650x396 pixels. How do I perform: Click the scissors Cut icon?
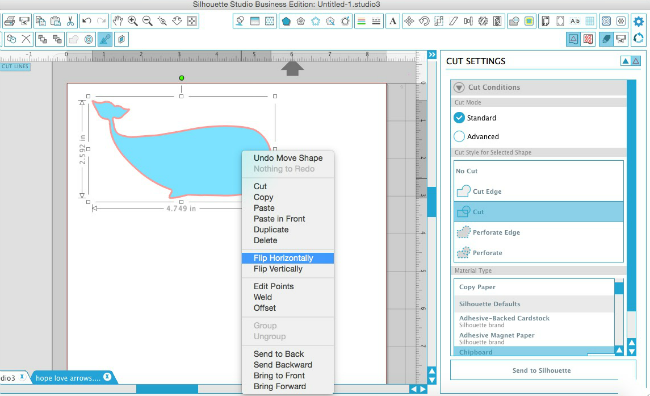(70, 21)
